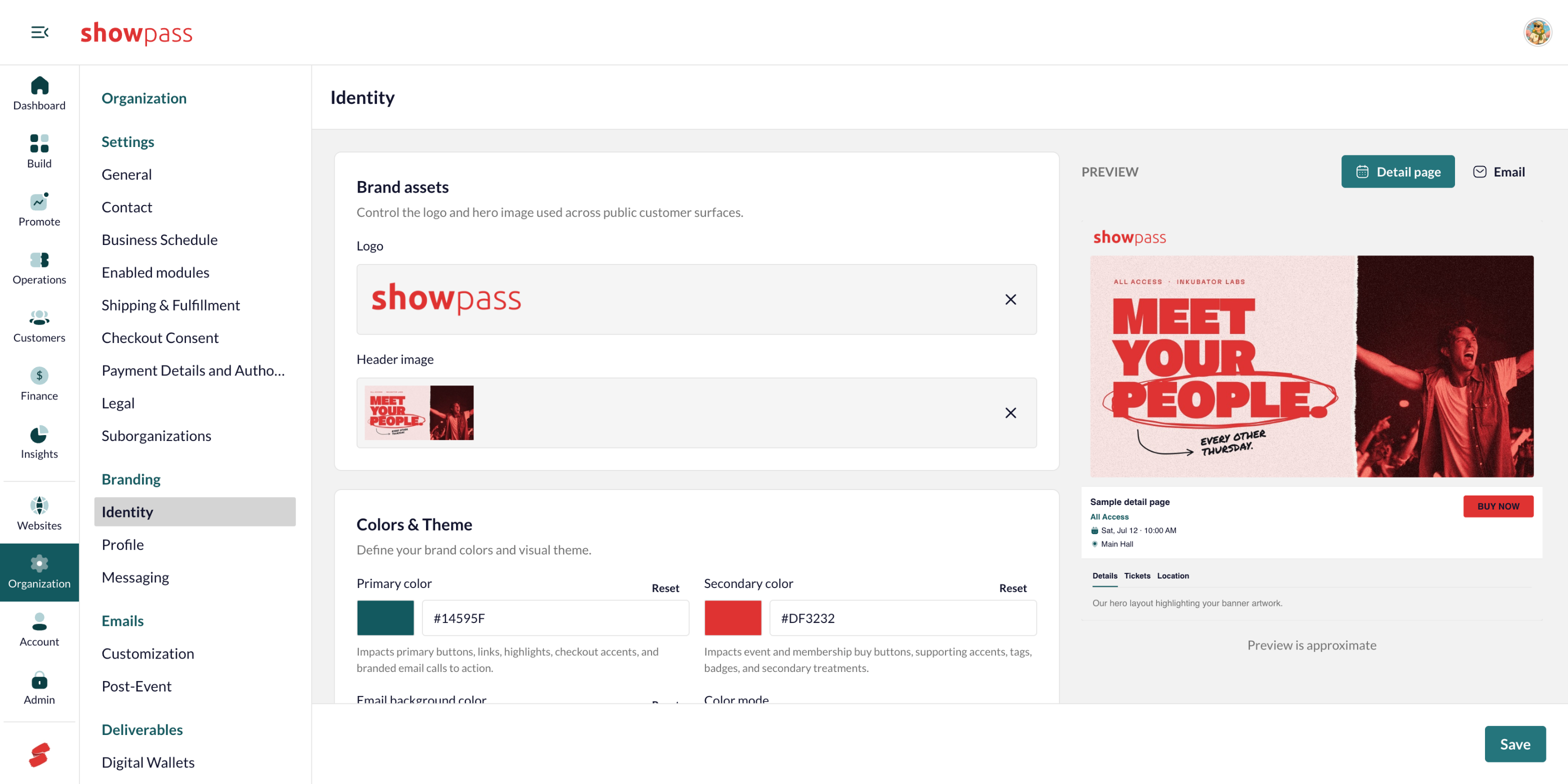Remove the header image with X

1010,412
